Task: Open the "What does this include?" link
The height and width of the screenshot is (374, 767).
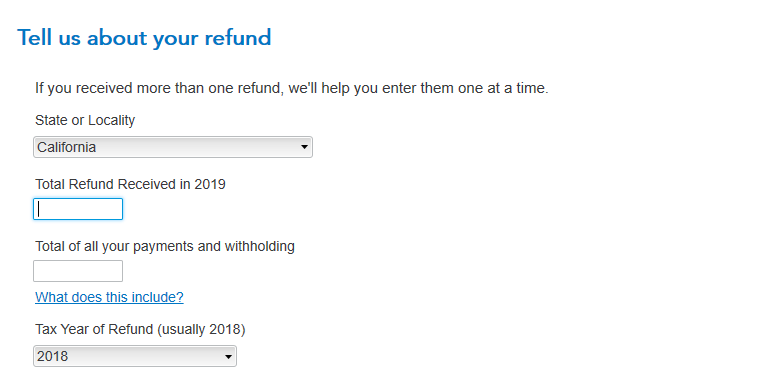Action: 110,297
